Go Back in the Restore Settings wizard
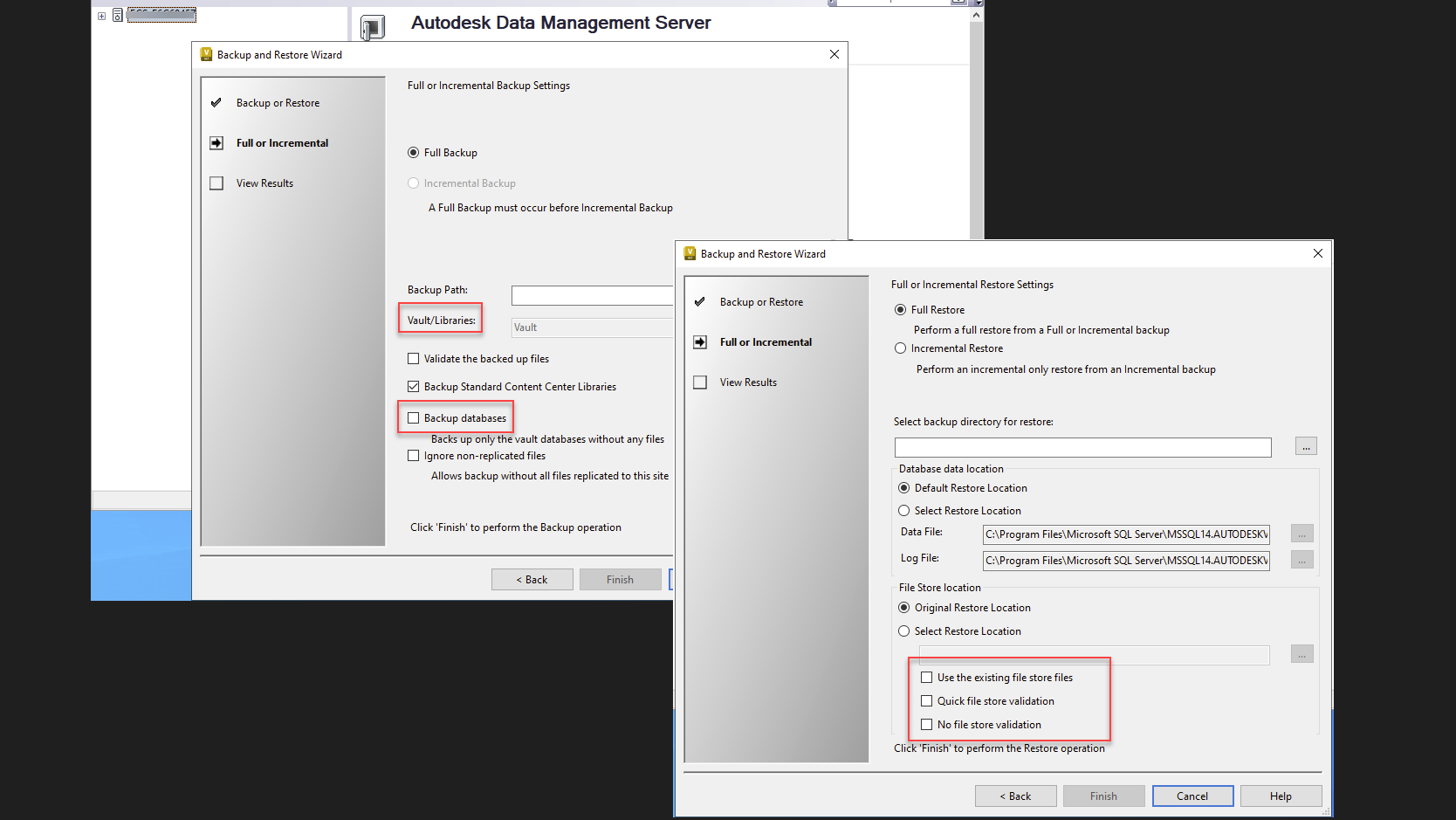 [1016, 796]
